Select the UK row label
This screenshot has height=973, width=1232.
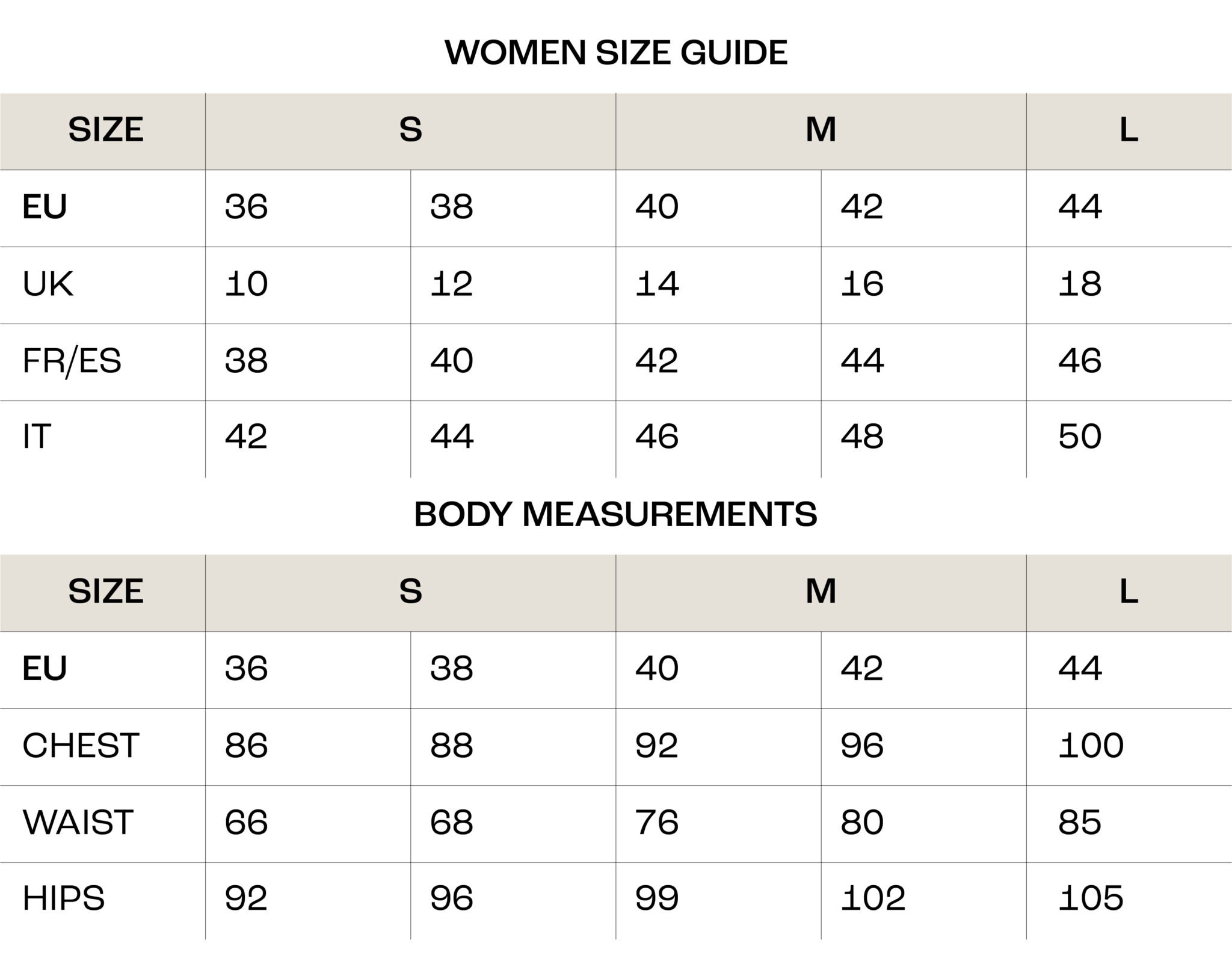(x=48, y=284)
